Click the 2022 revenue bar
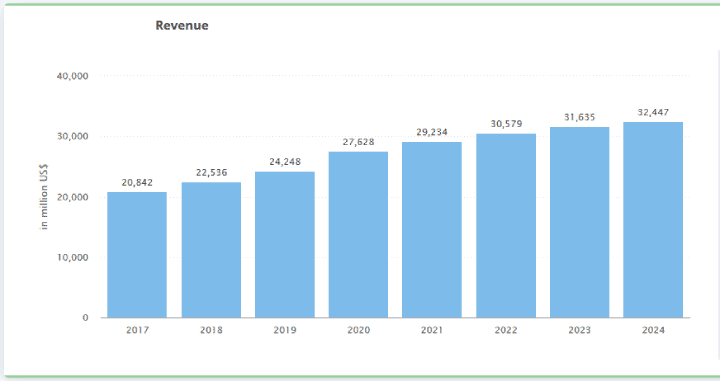Screen dimensions: 720x381 pos(506,225)
